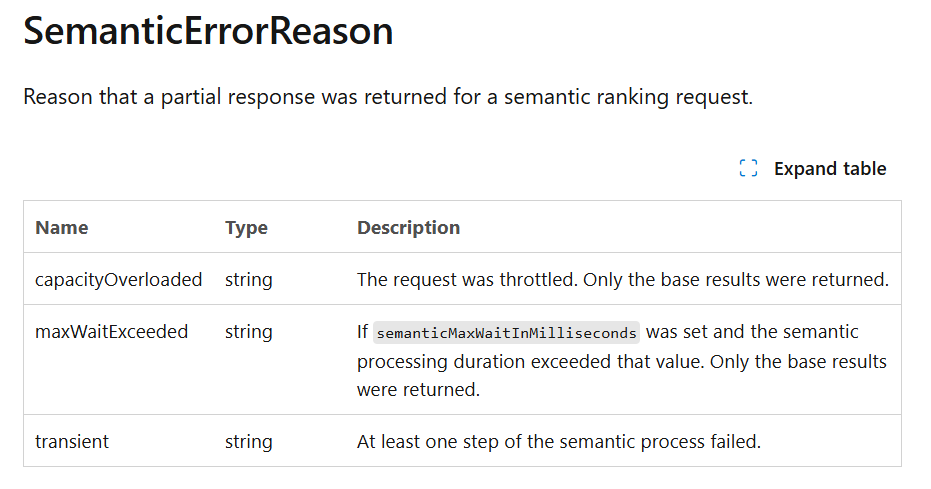Click the partial response intro paragraph
Screen dimensions: 931x489
(388, 97)
